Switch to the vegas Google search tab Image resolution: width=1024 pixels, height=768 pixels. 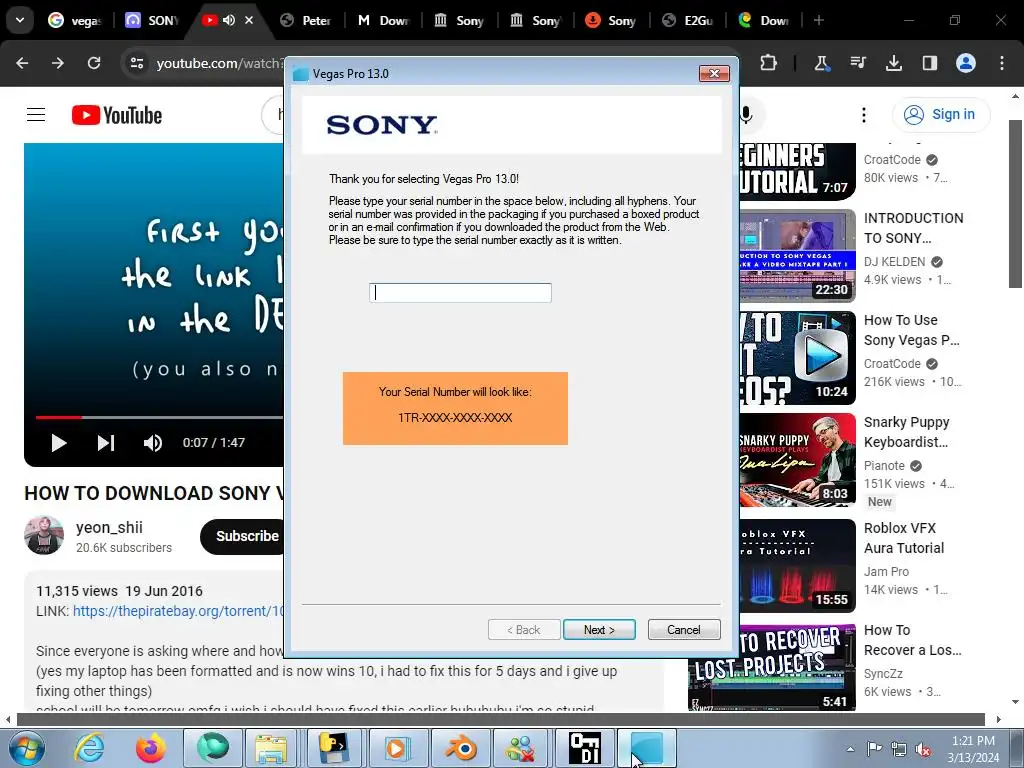(x=76, y=20)
